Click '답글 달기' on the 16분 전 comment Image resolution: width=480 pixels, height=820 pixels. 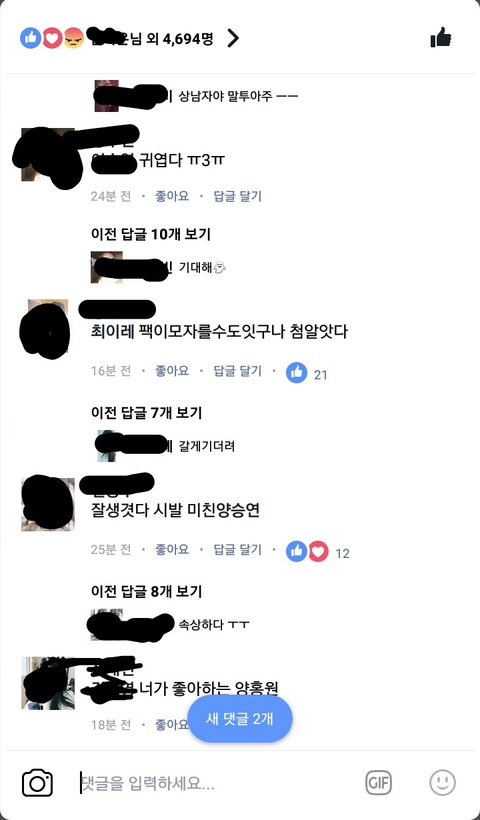237,371
